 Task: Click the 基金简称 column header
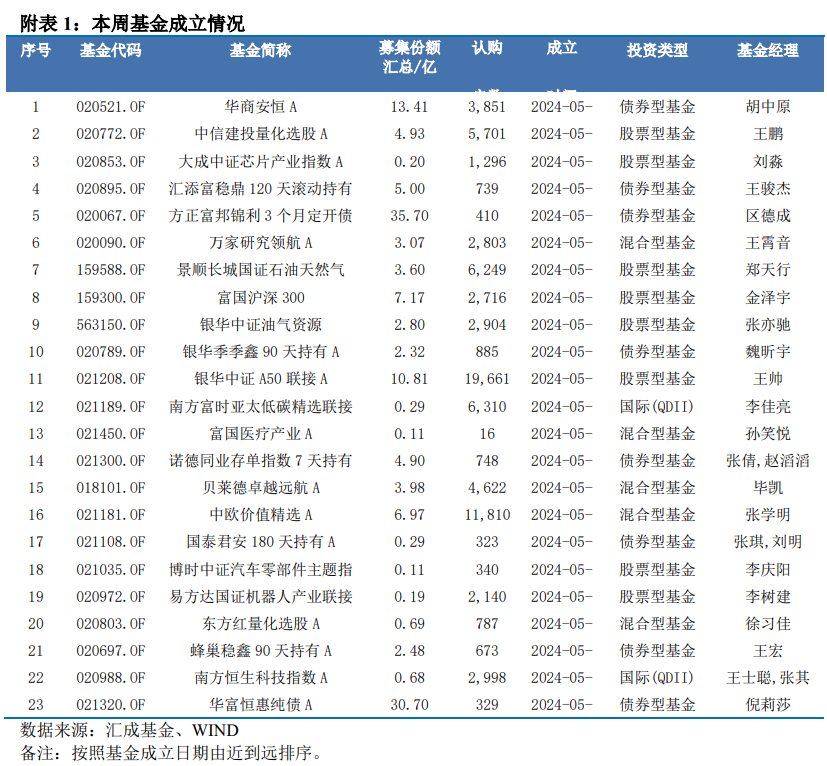[x=260, y=50]
